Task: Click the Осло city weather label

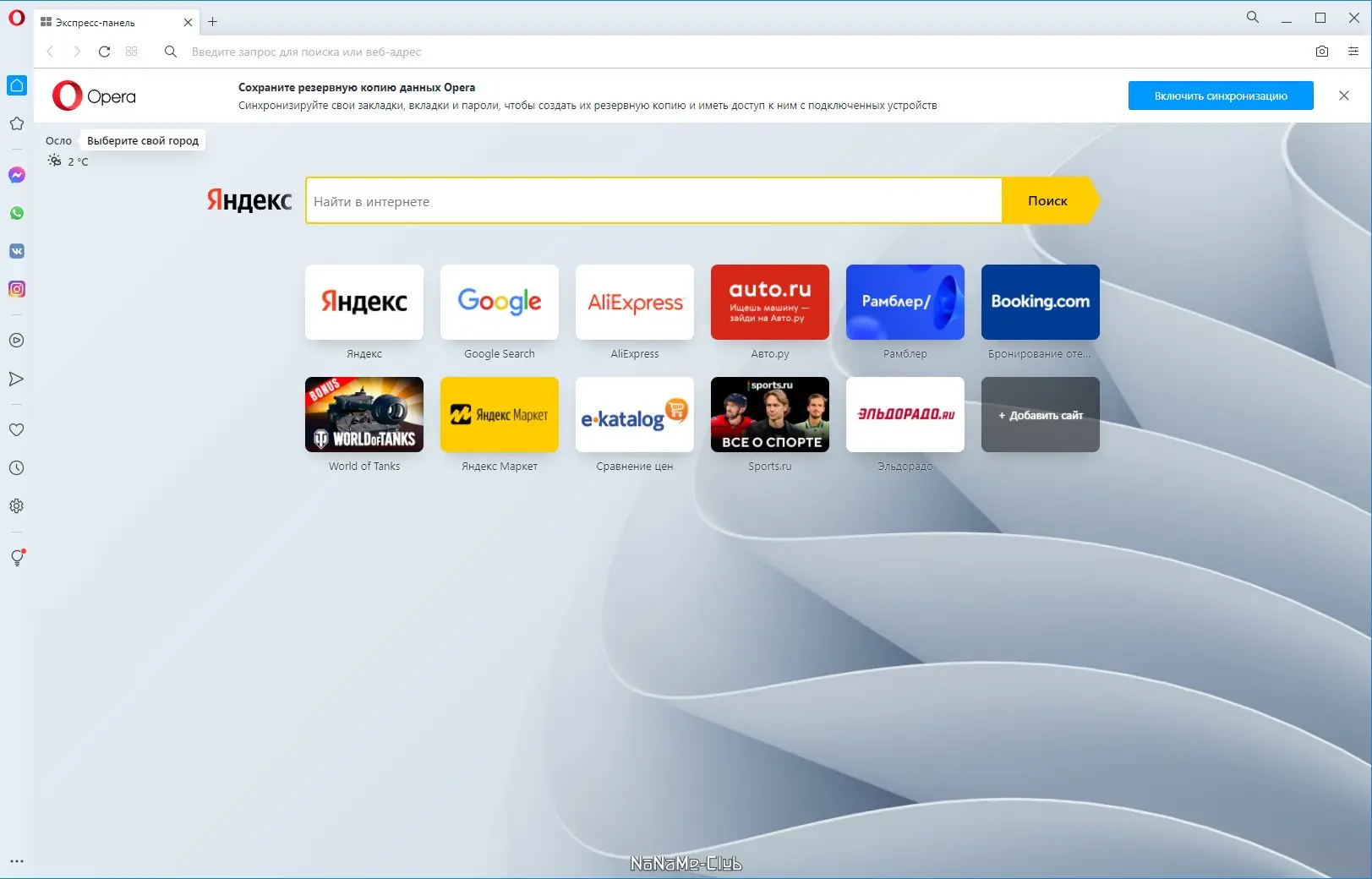Action: pos(58,141)
